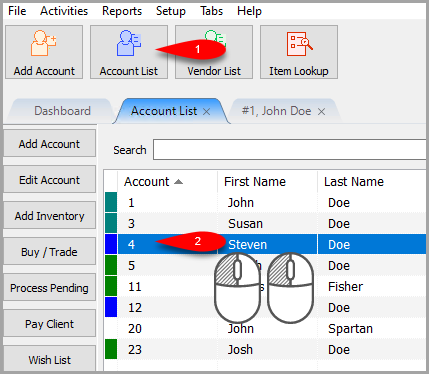
Task: Open the Activities menu
Action: 64,11
